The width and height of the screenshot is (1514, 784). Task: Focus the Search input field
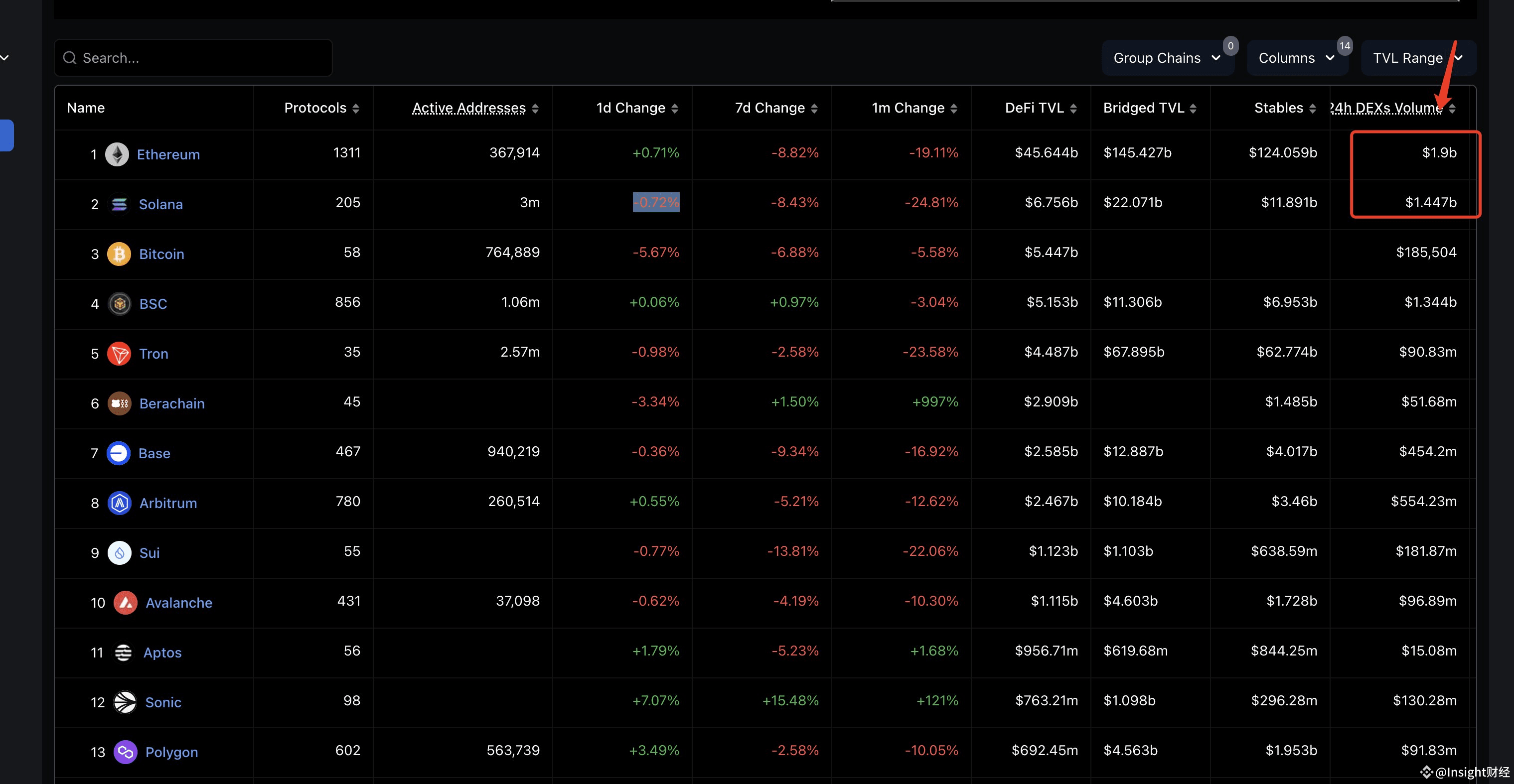(x=193, y=58)
